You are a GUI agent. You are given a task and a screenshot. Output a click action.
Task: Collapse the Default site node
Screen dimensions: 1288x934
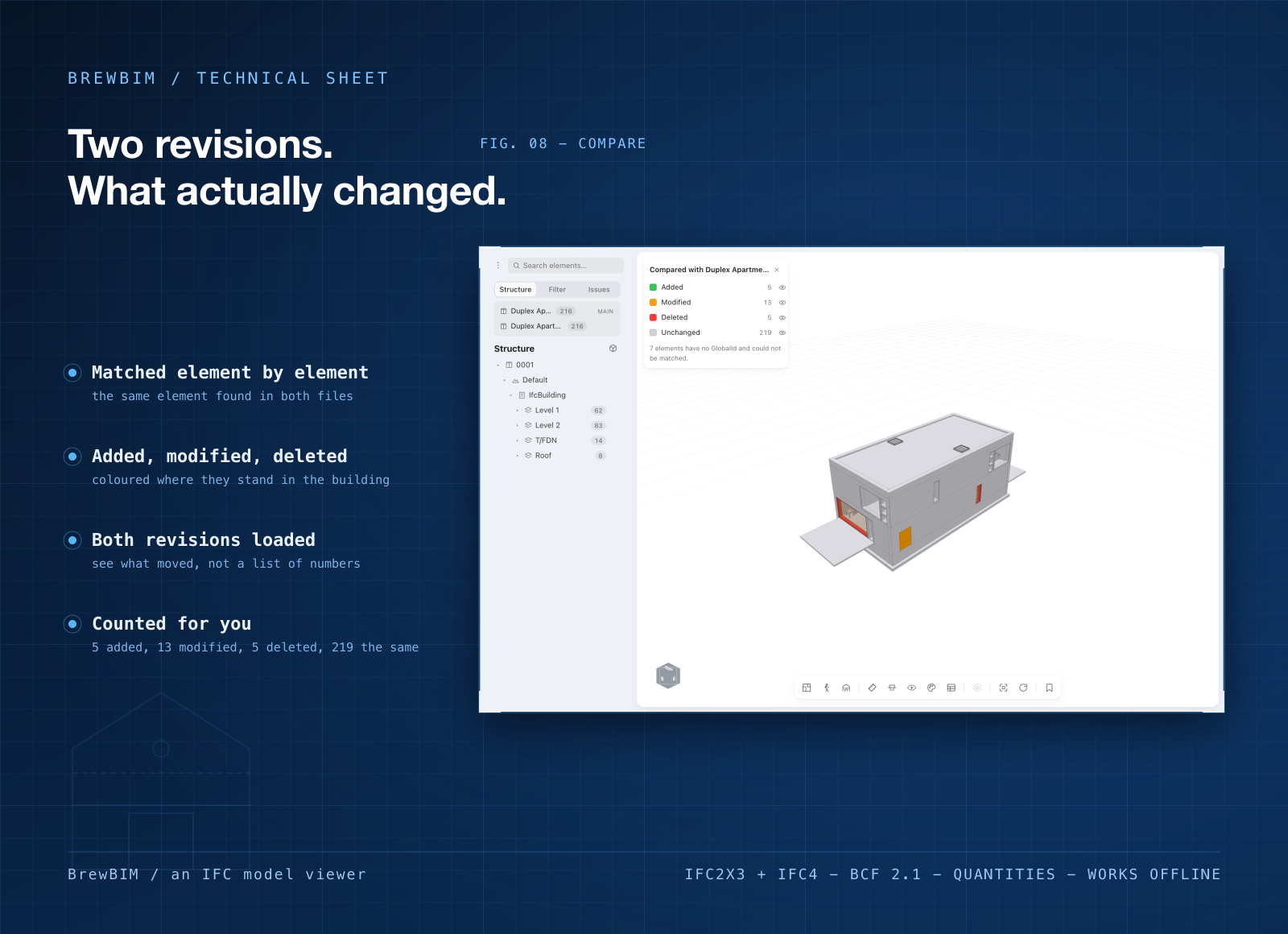tap(505, 380)
